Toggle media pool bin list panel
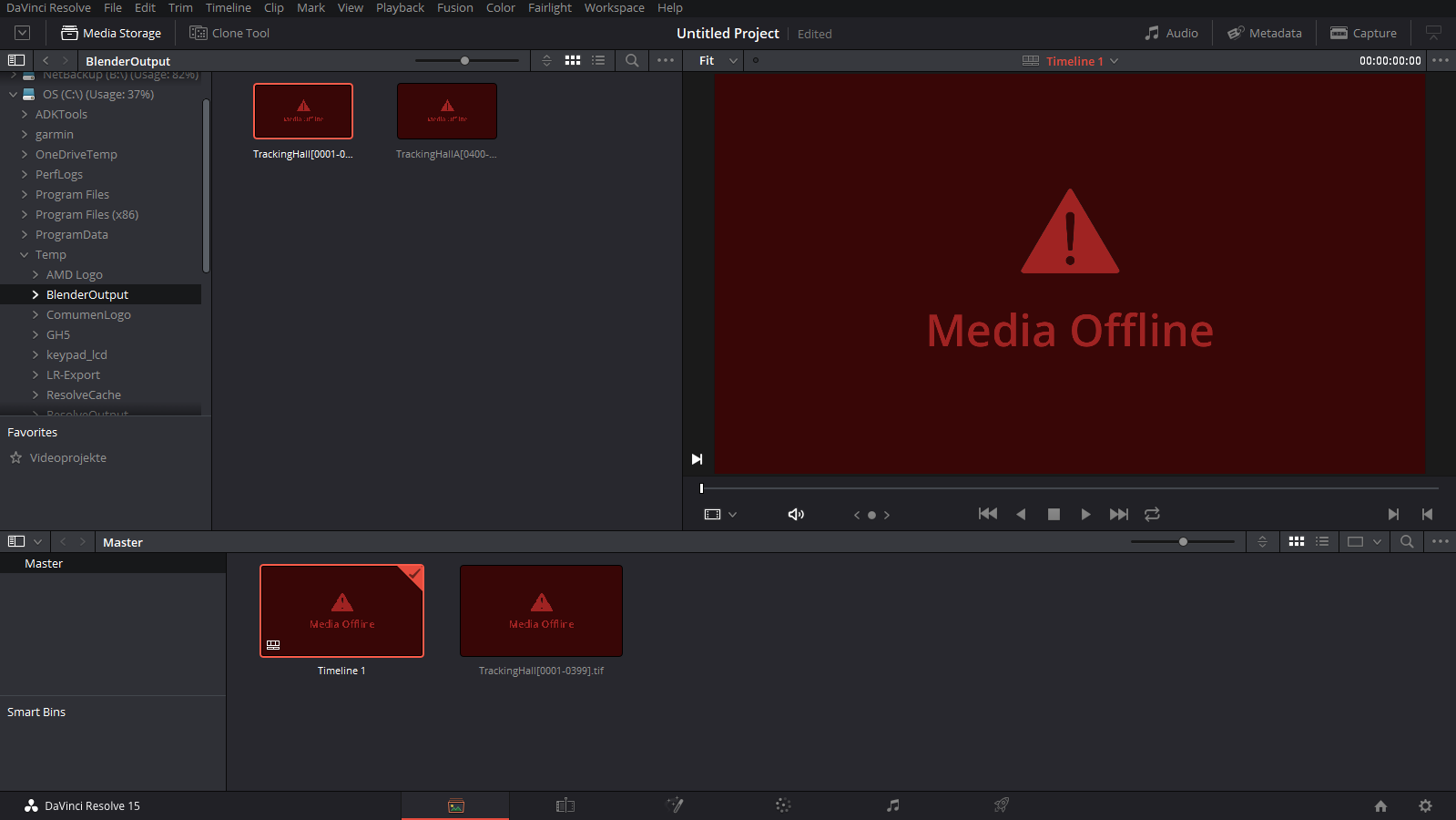This screenshot has height=820, width=1456. click(15, 541)
